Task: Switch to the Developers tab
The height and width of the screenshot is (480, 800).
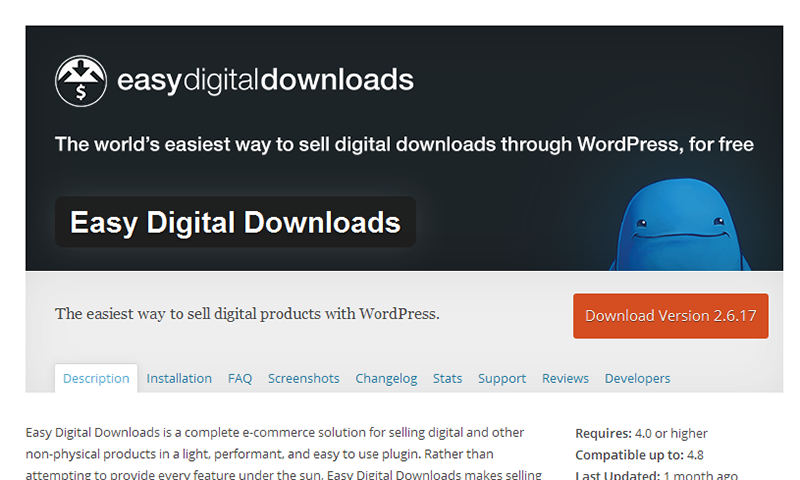Action: pos(637,378)
